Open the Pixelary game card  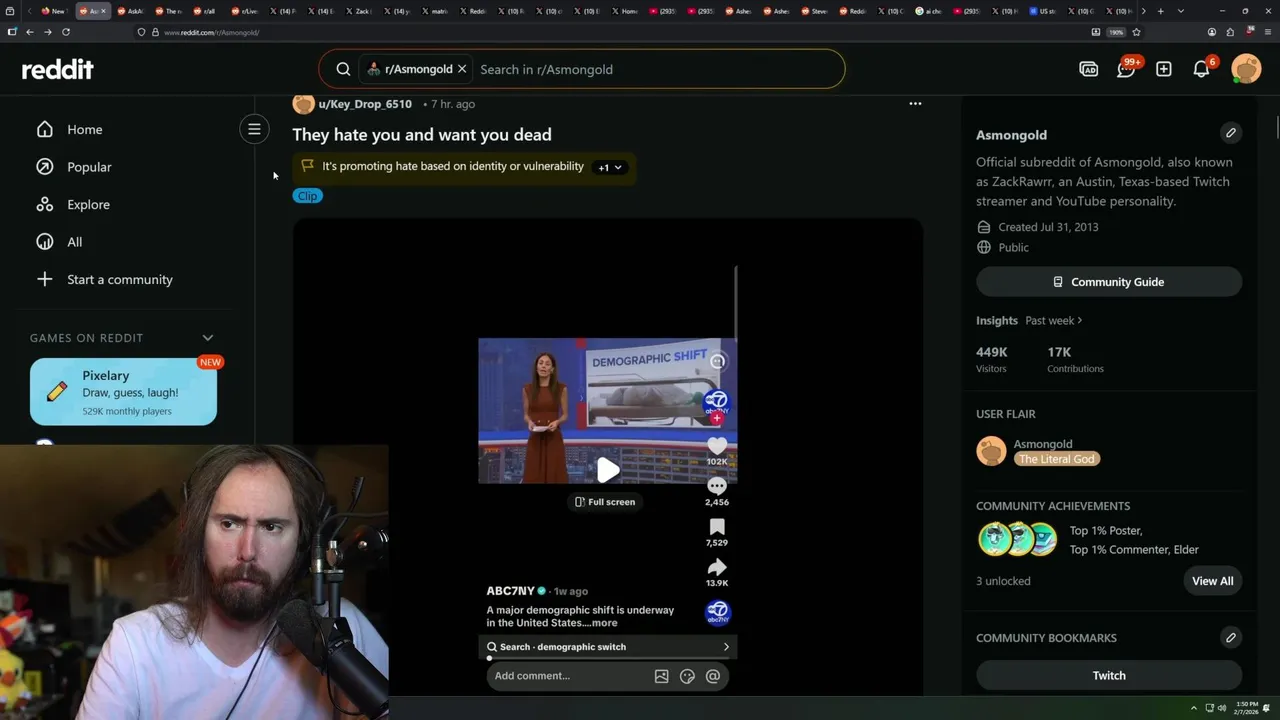pyautogui.click(x=123, y=392)
